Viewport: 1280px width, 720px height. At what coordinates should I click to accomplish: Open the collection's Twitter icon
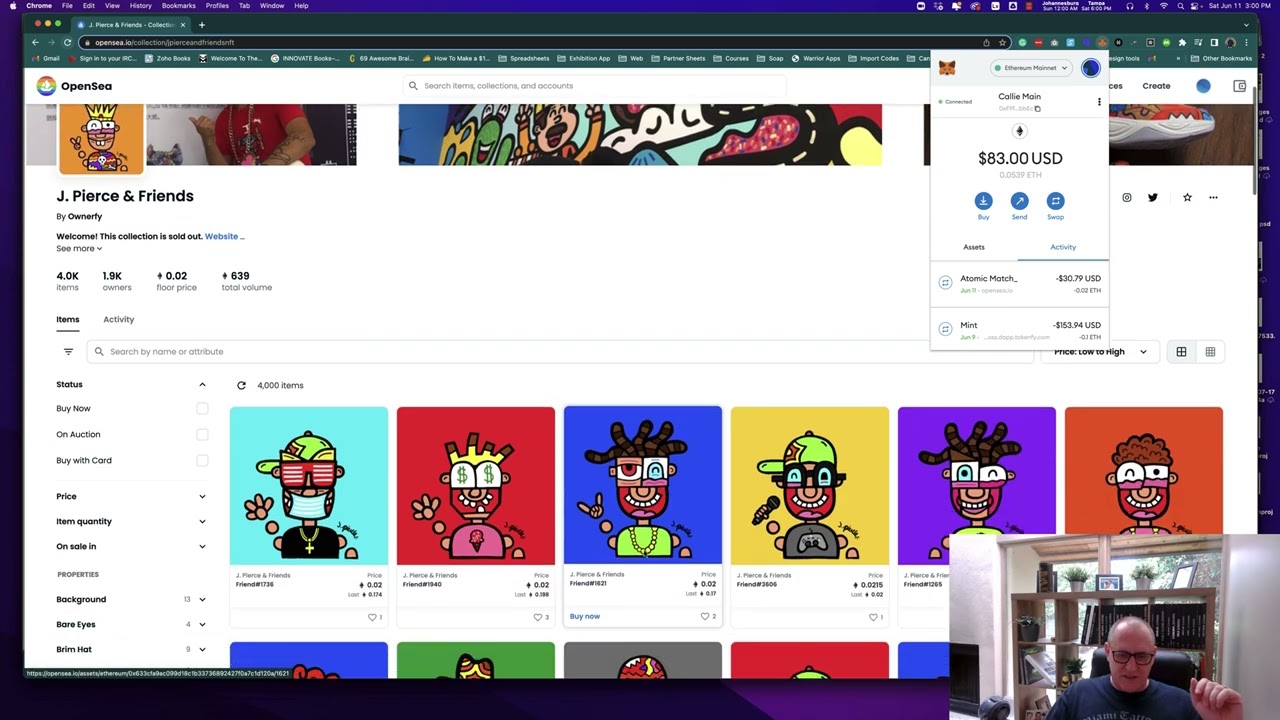tap(1153, 198)
